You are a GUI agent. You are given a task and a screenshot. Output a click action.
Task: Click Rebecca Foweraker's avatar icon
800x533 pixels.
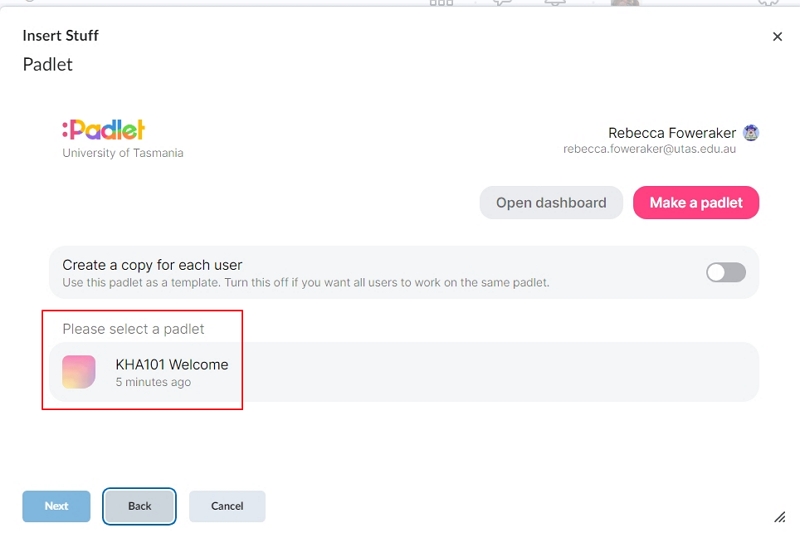(x=751, y=133)
